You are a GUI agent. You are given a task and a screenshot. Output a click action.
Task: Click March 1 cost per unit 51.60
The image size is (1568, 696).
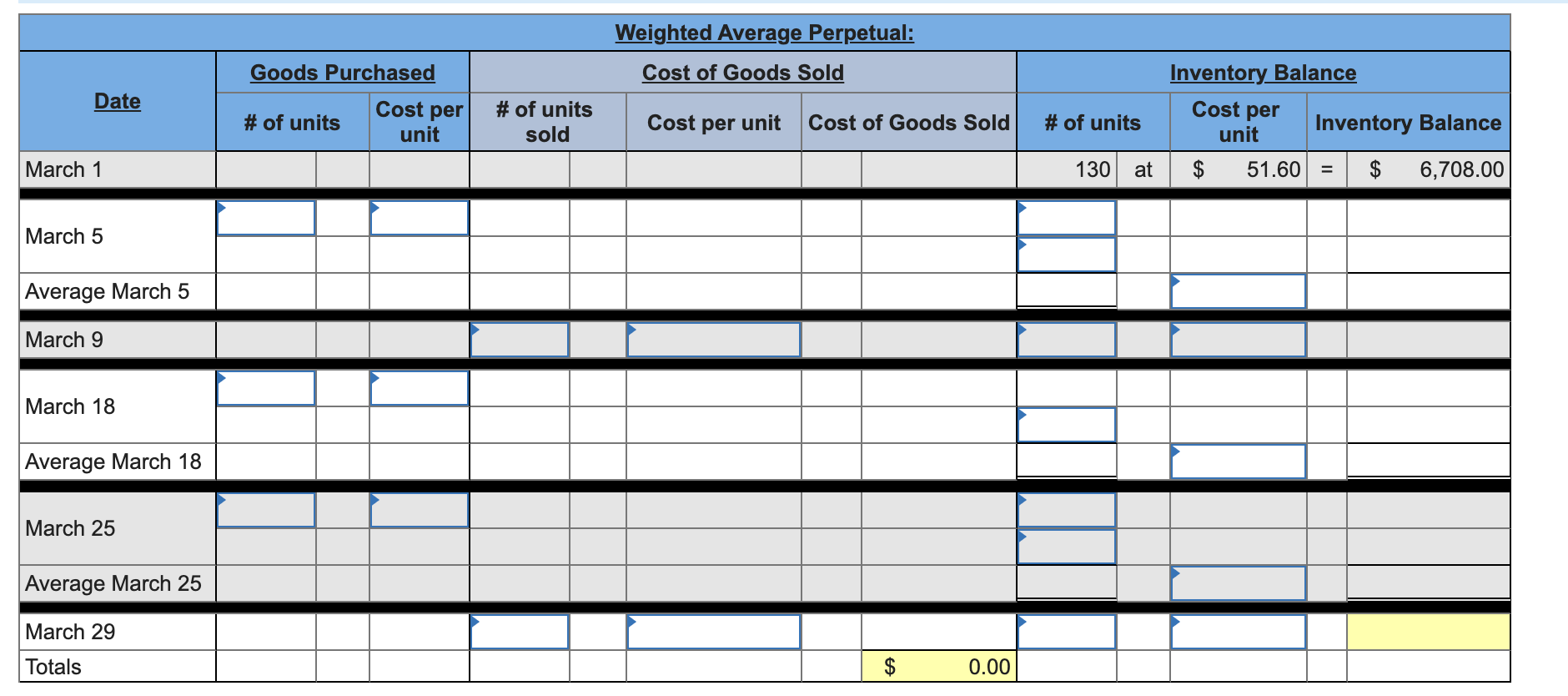1274,169
